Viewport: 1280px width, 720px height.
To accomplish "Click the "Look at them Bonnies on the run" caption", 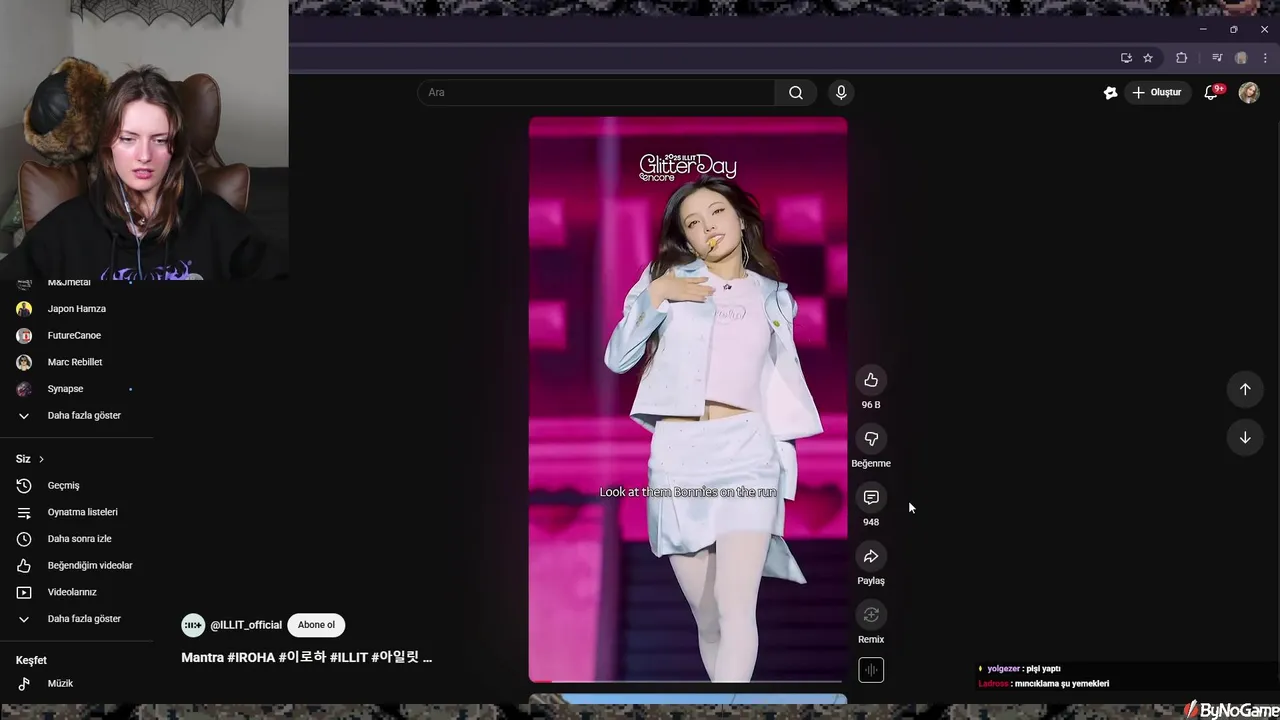I will 688,492.
